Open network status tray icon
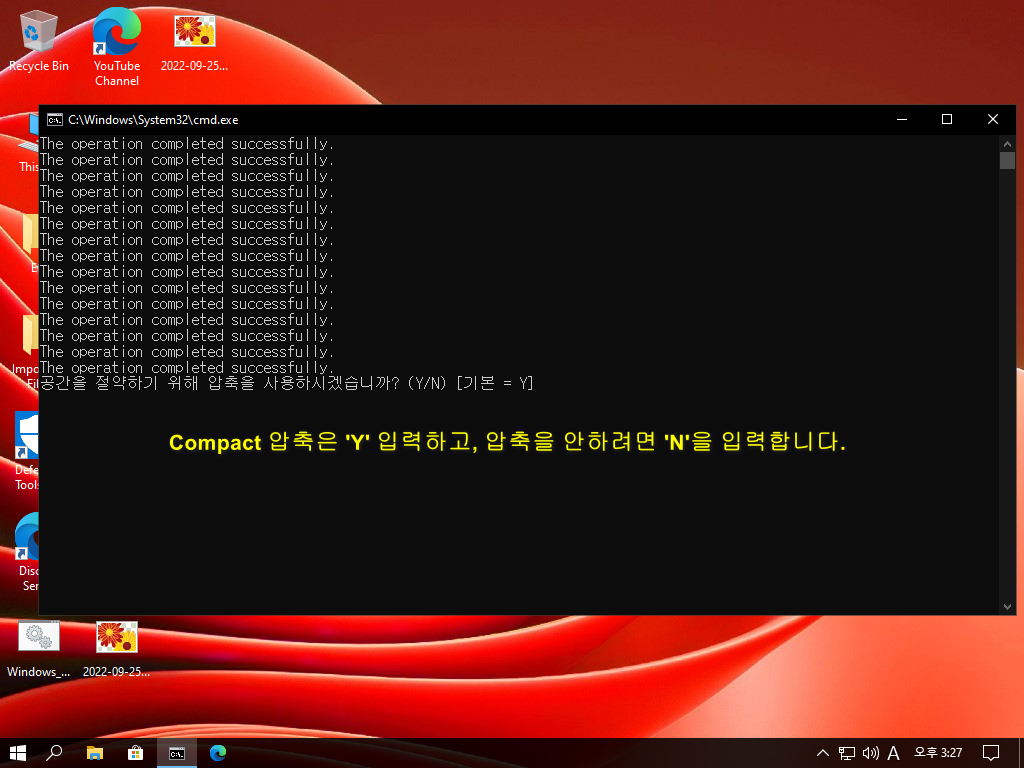The image size is (1024, 768). (x=846, y=753)
